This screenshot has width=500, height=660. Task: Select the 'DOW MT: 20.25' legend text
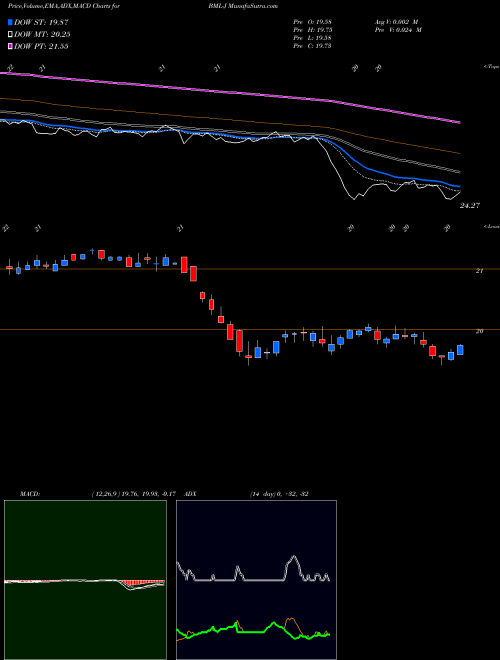point(42,35)
